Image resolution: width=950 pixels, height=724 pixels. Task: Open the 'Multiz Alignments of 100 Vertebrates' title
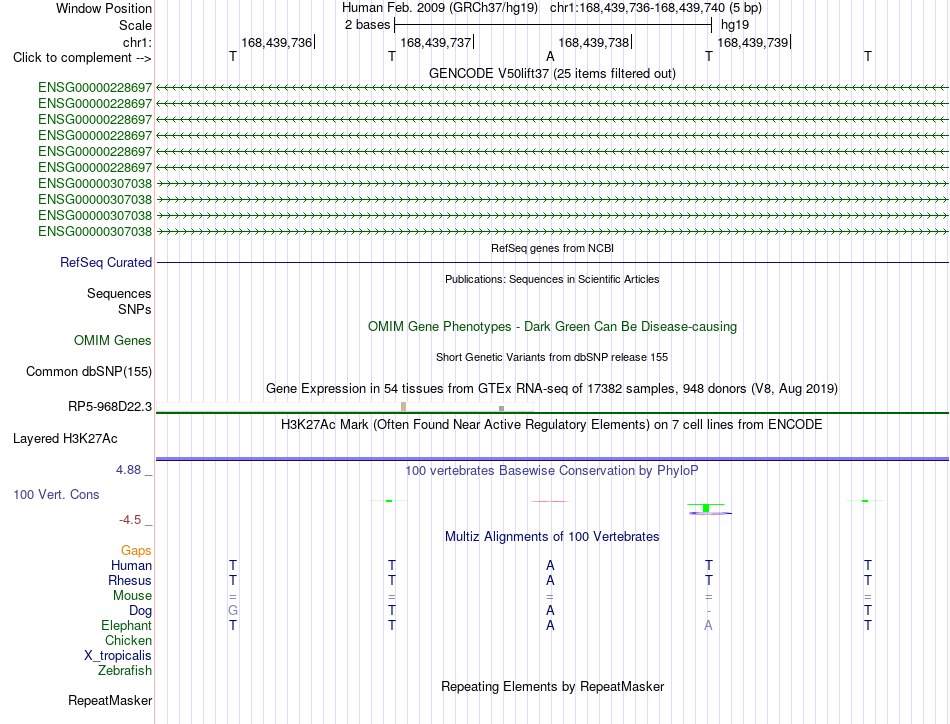pos(552,537)
